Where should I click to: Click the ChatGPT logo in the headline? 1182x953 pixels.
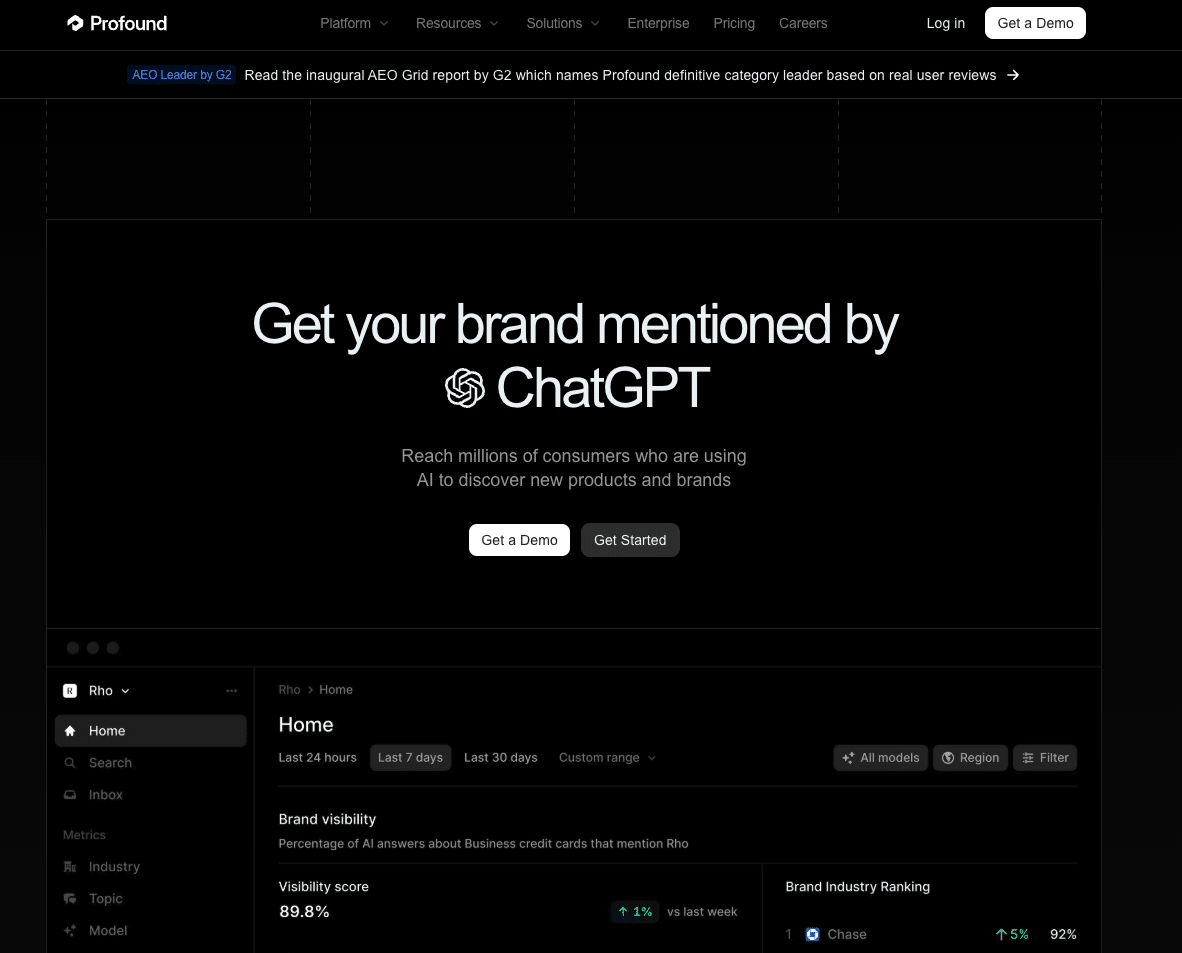(x=464, y=388)
